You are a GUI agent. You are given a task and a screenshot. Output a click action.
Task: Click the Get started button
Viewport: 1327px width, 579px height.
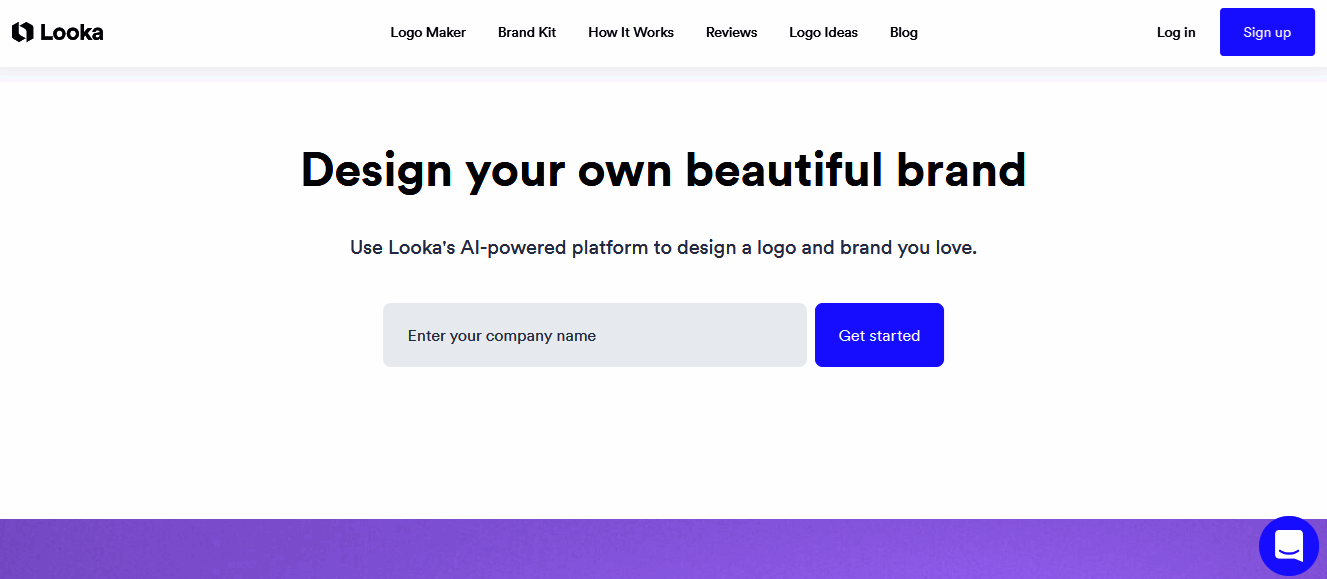point(879,335)
